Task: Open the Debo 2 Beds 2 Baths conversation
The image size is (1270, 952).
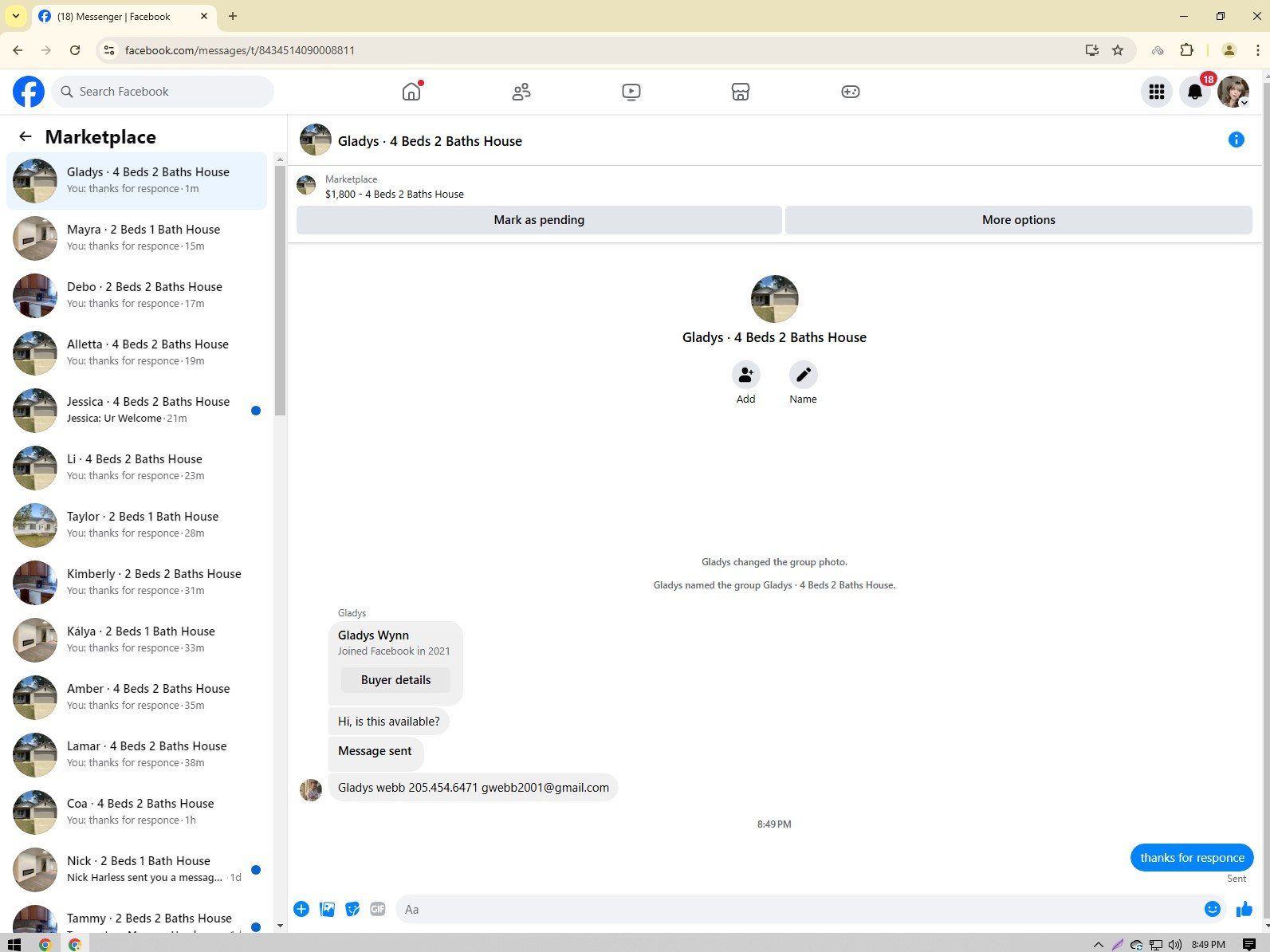Action: [137, 296]
